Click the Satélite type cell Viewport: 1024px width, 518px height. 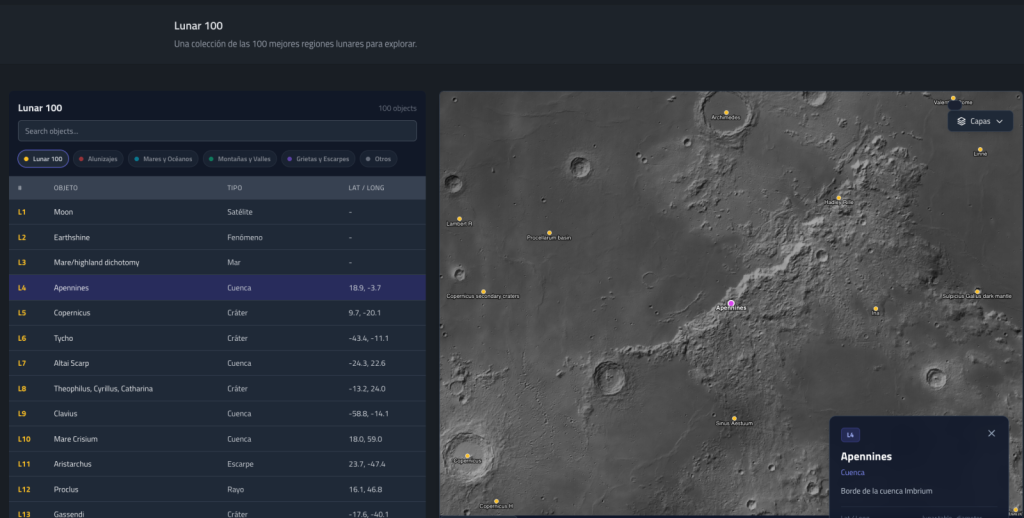(x=240, y=212)
